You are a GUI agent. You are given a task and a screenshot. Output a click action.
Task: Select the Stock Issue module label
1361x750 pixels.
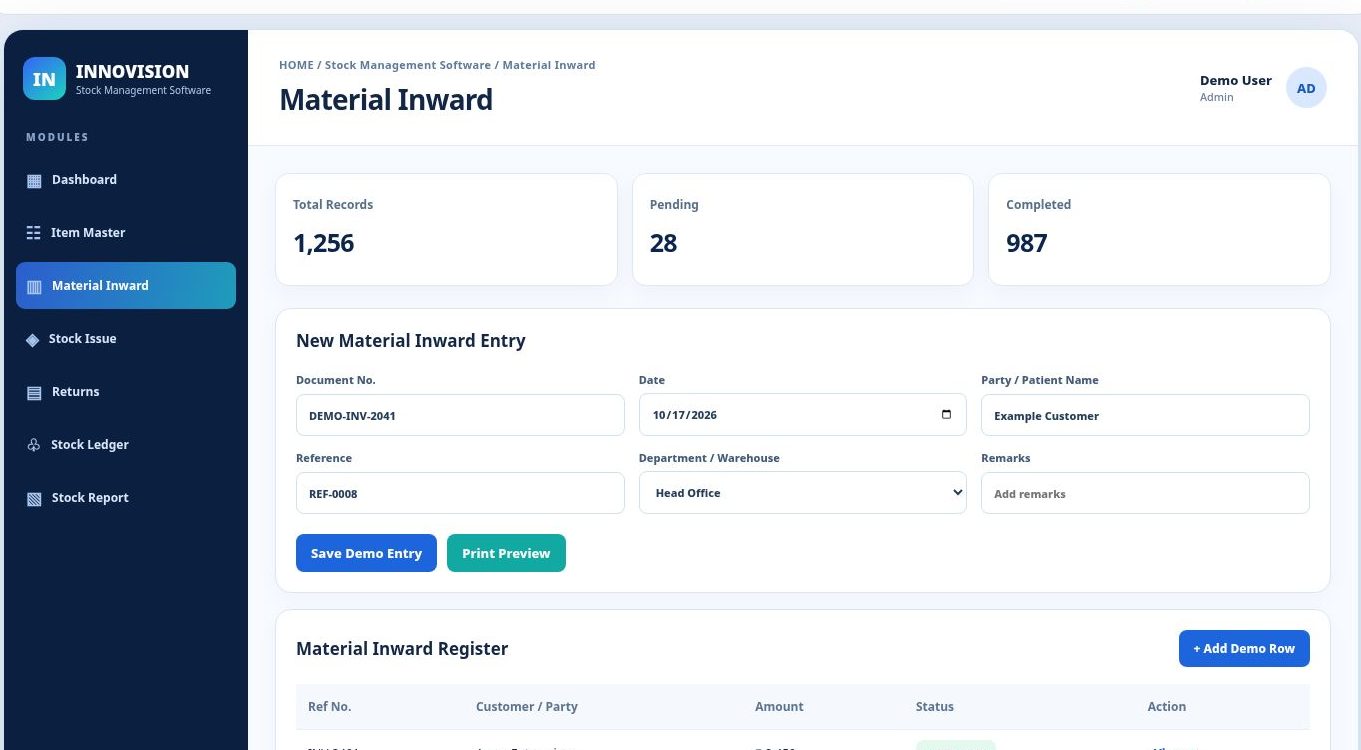click(83, 339)
